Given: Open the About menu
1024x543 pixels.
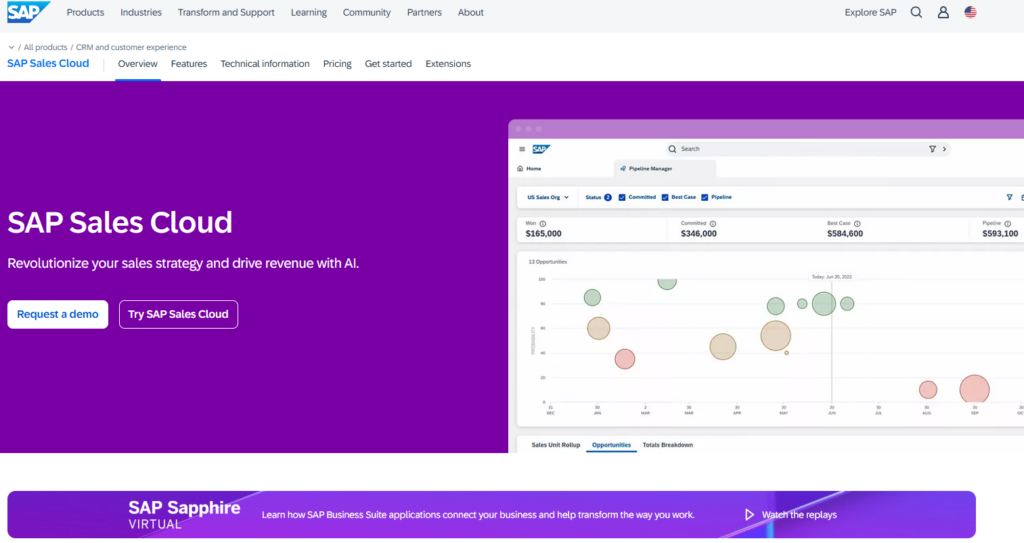Looking at the screenshot, I should click(x=470, y=12).
